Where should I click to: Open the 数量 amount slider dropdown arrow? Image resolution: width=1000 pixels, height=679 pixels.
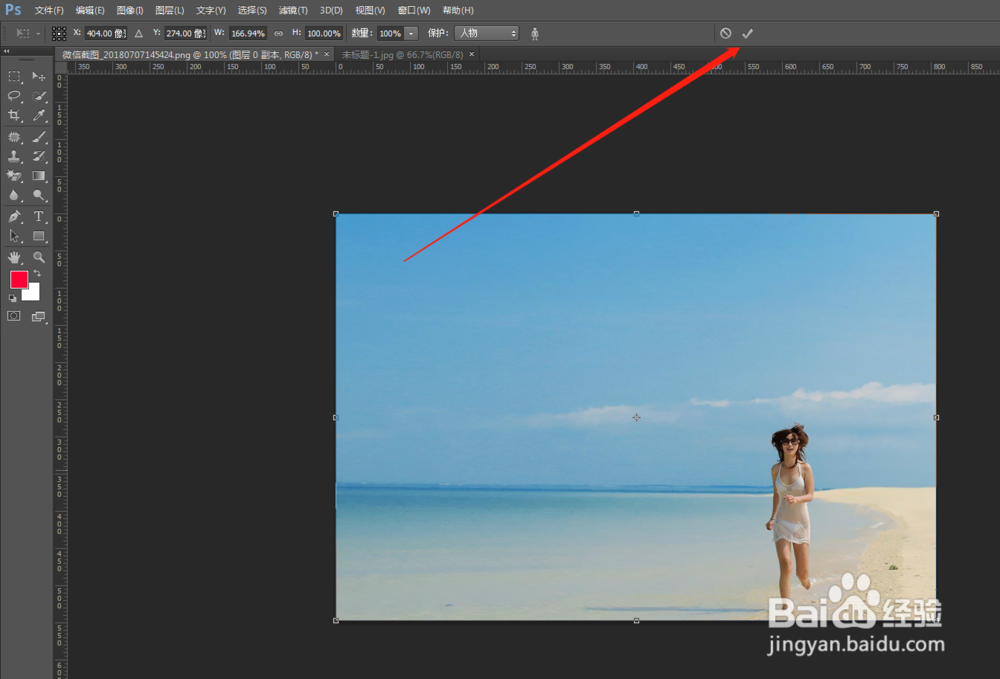(x=412, y=33)
